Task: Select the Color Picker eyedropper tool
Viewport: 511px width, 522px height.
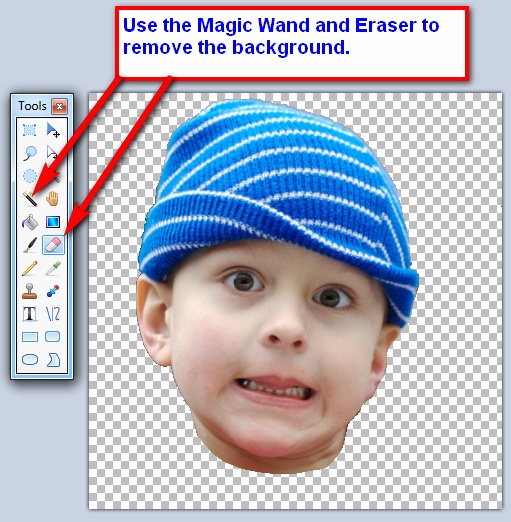Action: [53, 268]
